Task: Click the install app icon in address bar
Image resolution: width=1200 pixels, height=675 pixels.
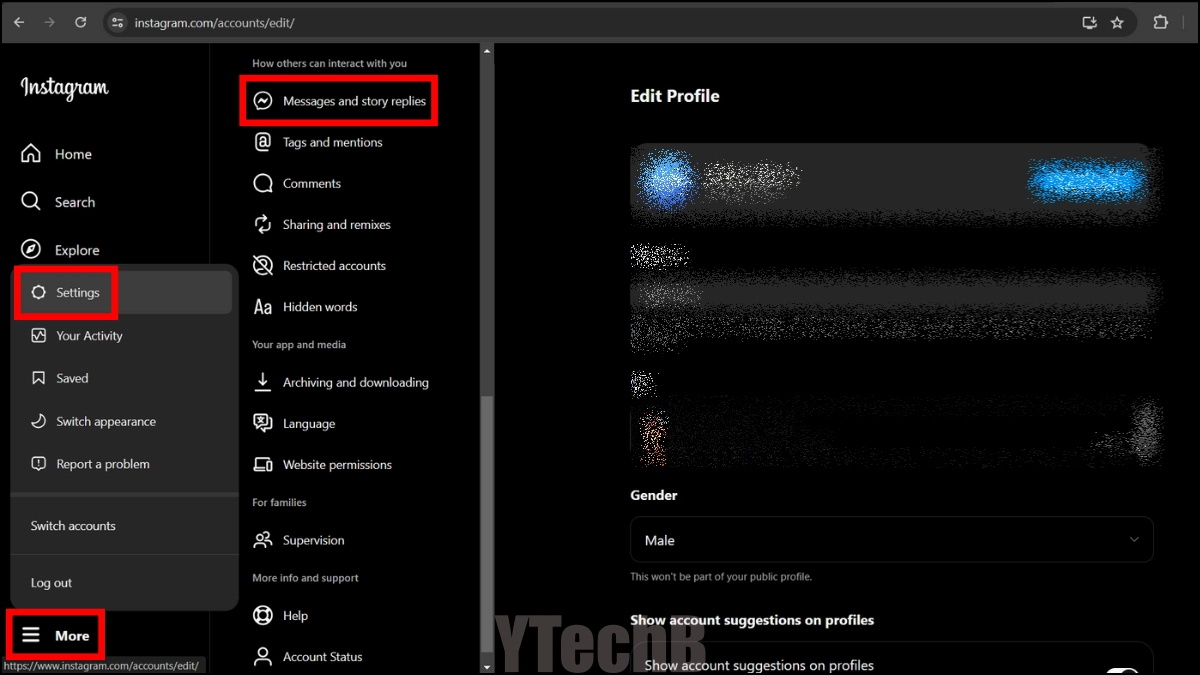Action: (1090, 22)
